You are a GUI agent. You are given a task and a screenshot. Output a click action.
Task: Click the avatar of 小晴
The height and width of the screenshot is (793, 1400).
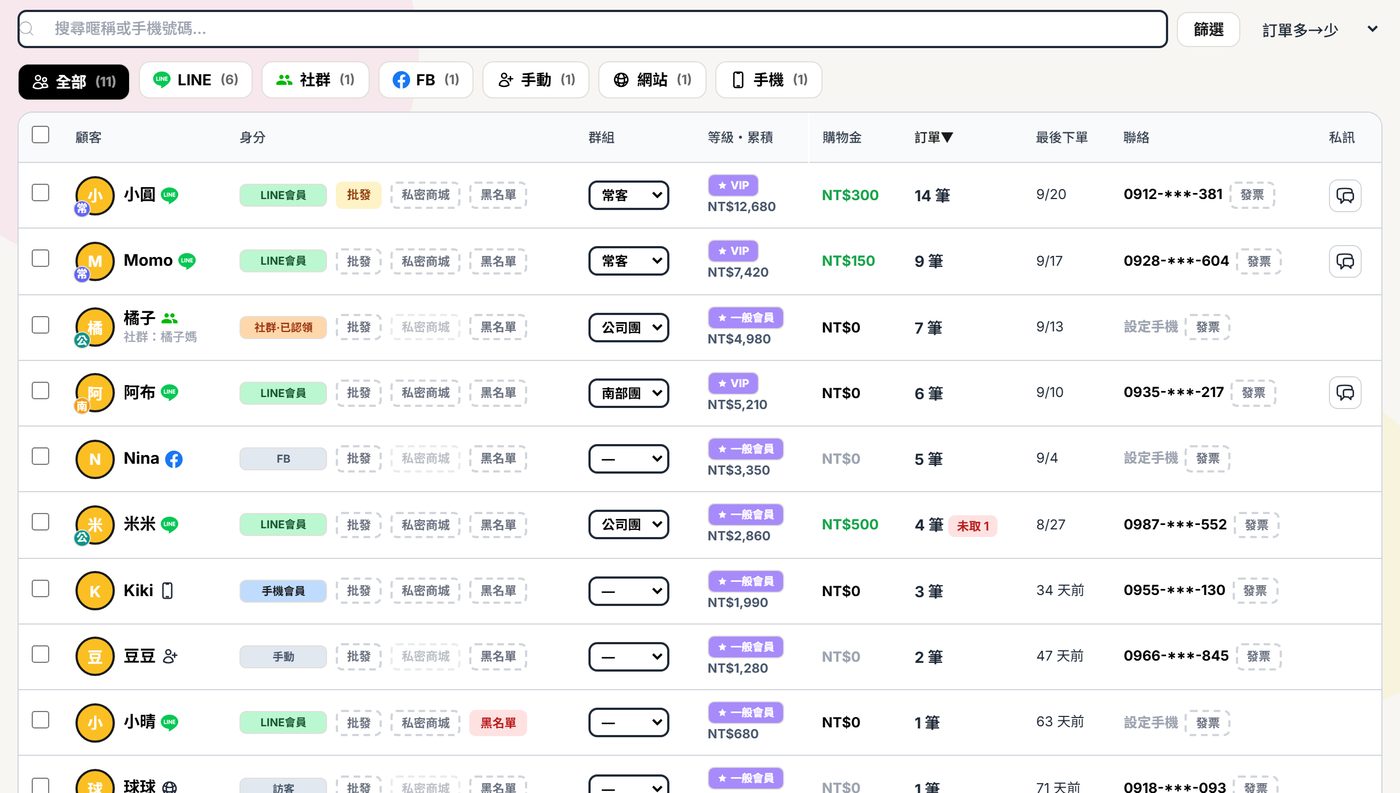point(95,723)
